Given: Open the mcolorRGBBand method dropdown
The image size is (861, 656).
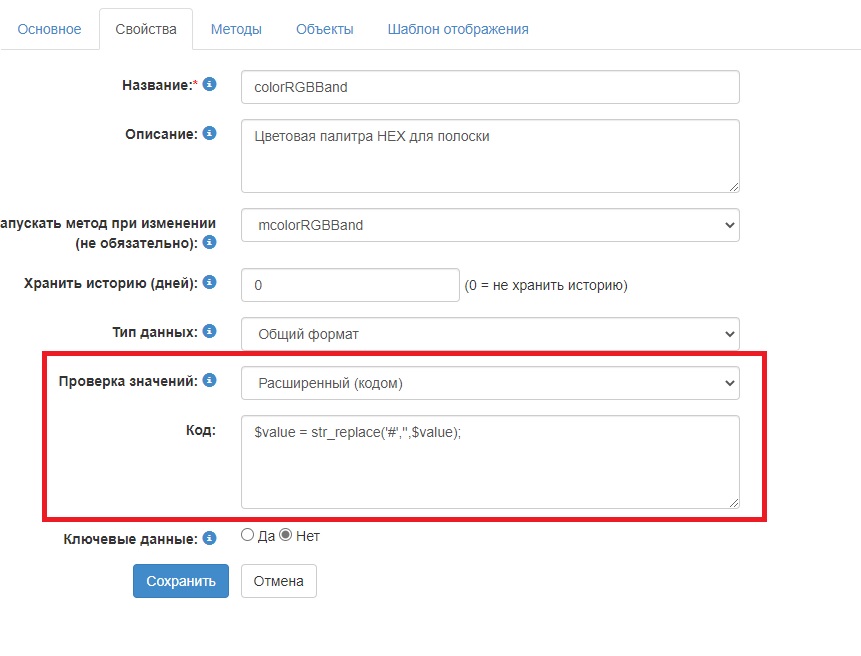Looking at the screenshot, I should click(490, 225).
